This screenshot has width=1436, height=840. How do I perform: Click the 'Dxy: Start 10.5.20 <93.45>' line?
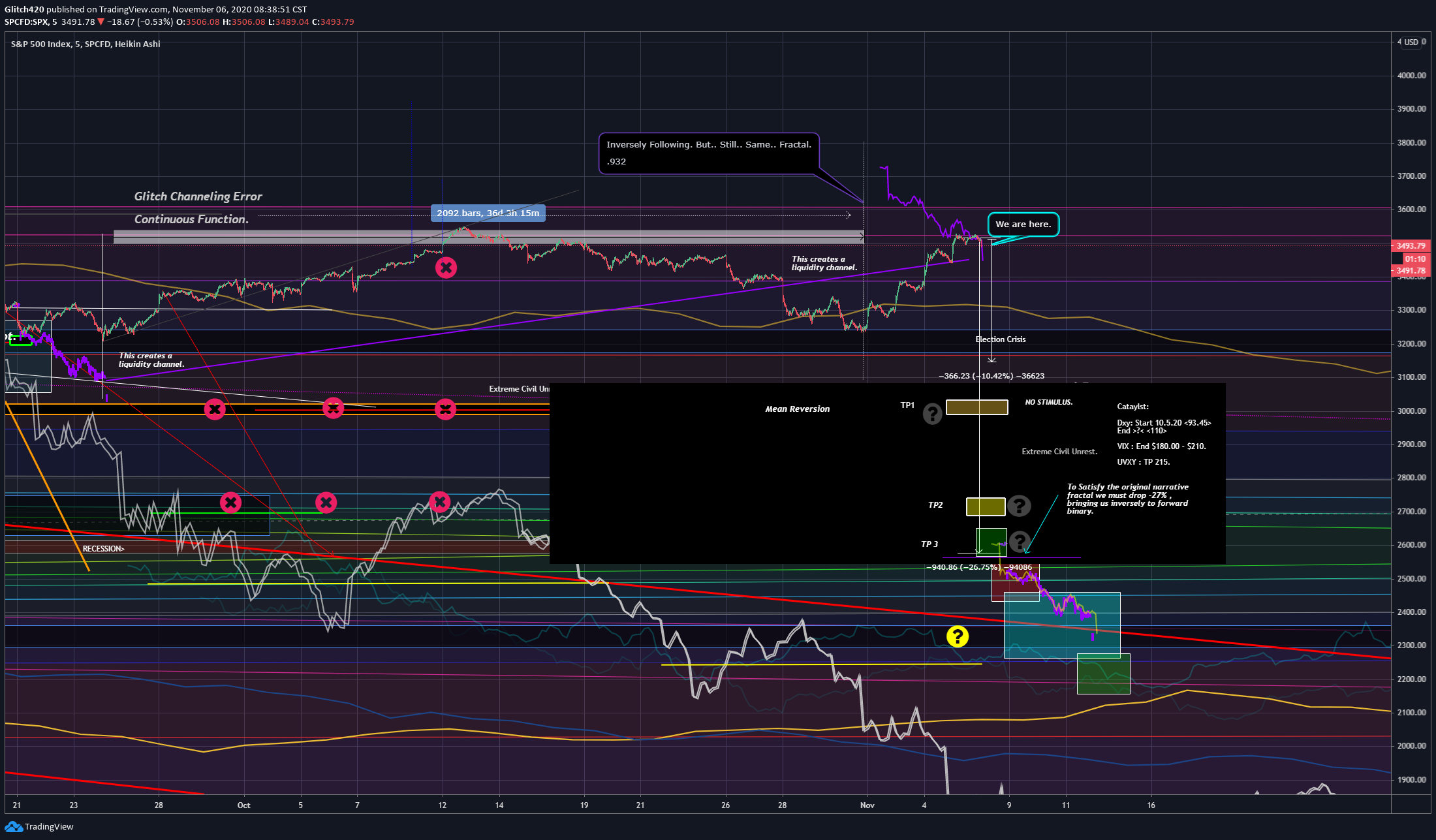(x=1164, y=423)
